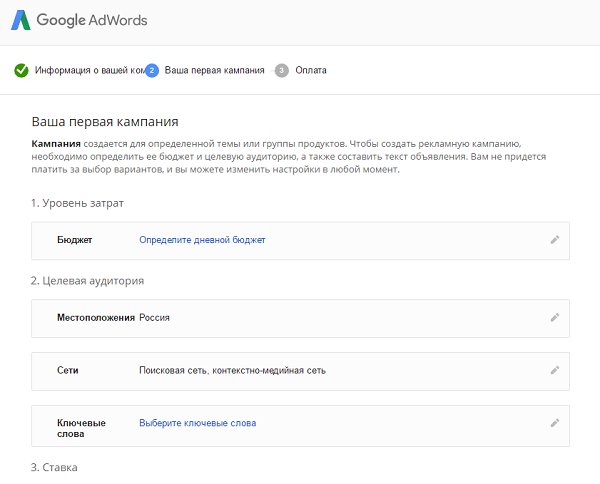Edit Ключевые слова using the pencil icon
Viewport: 600px width, 484px height.
555,423
